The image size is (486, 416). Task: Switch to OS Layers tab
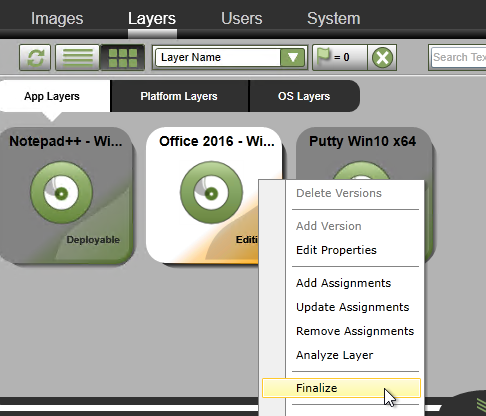[x=304, y=96]
